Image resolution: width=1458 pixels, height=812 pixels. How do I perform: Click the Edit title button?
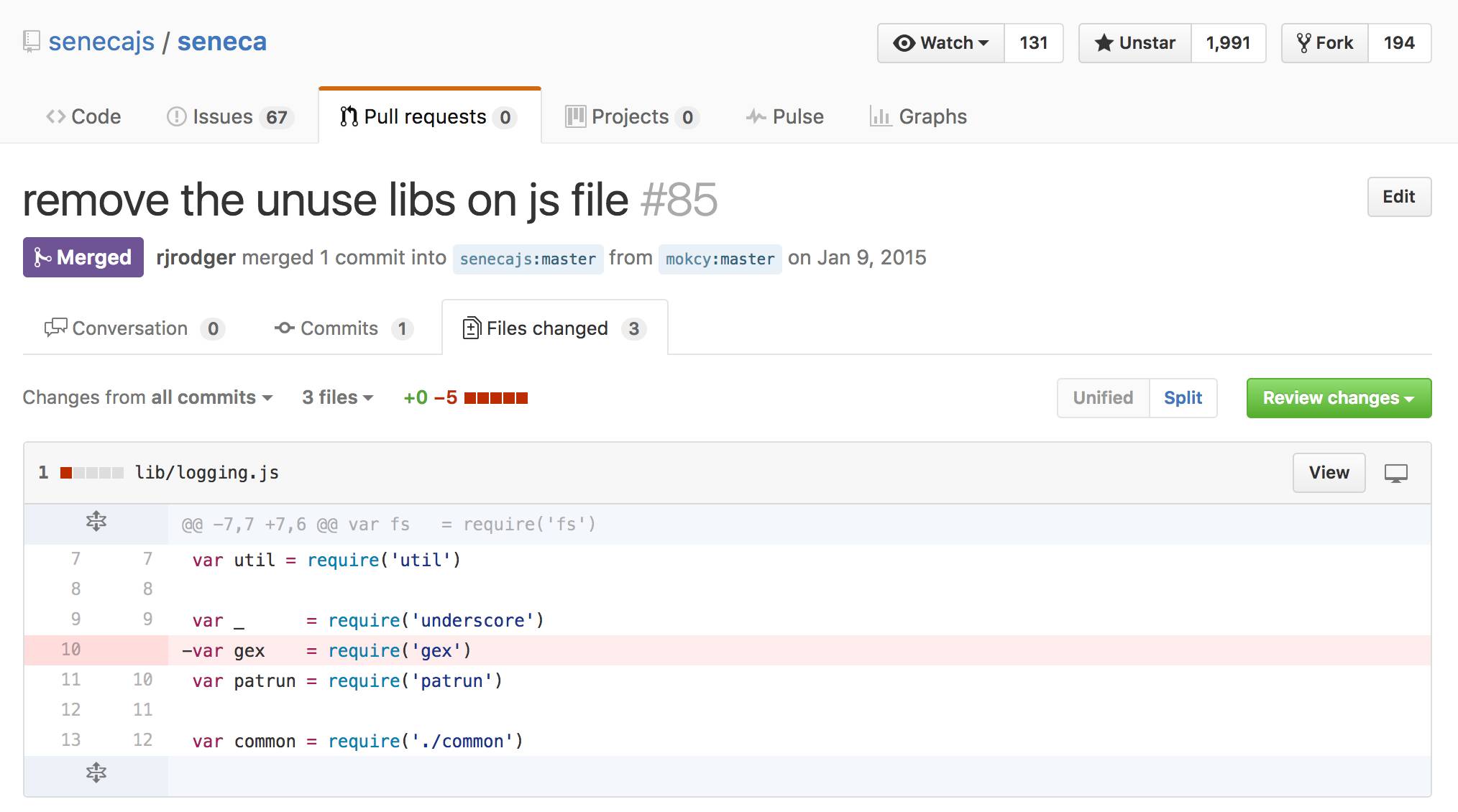(x=1398, y=197)
